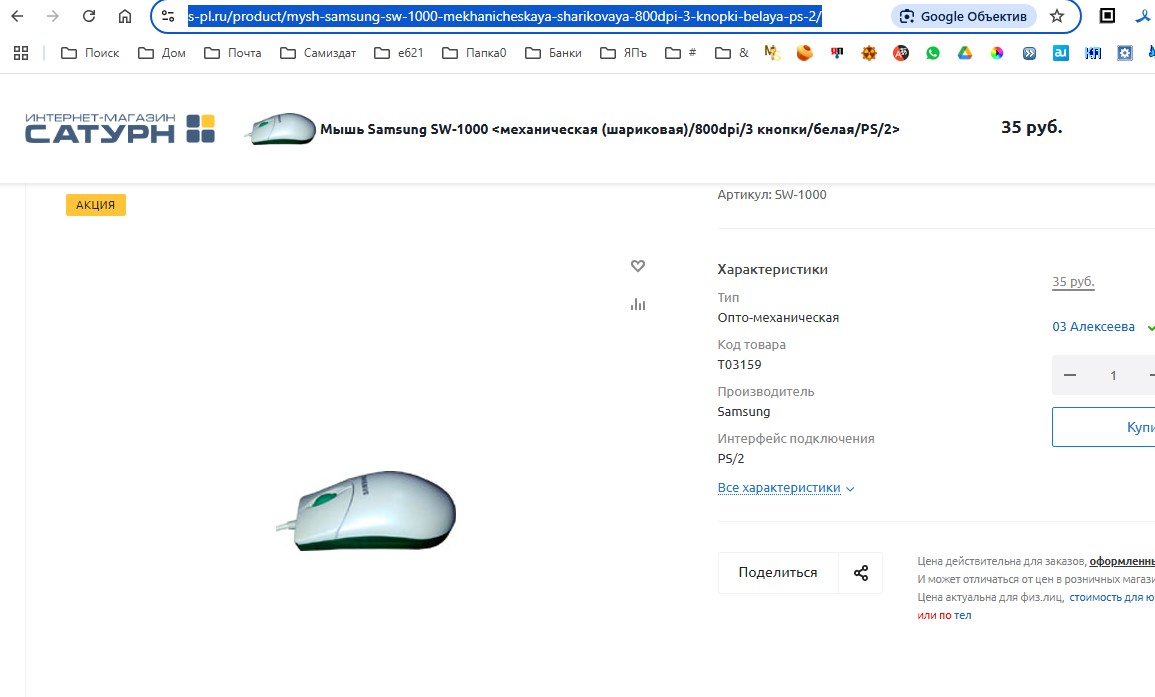Open the Дом bookmarks folder
The height and width of the screenshot is (697, 1155).
coord(162,52)
